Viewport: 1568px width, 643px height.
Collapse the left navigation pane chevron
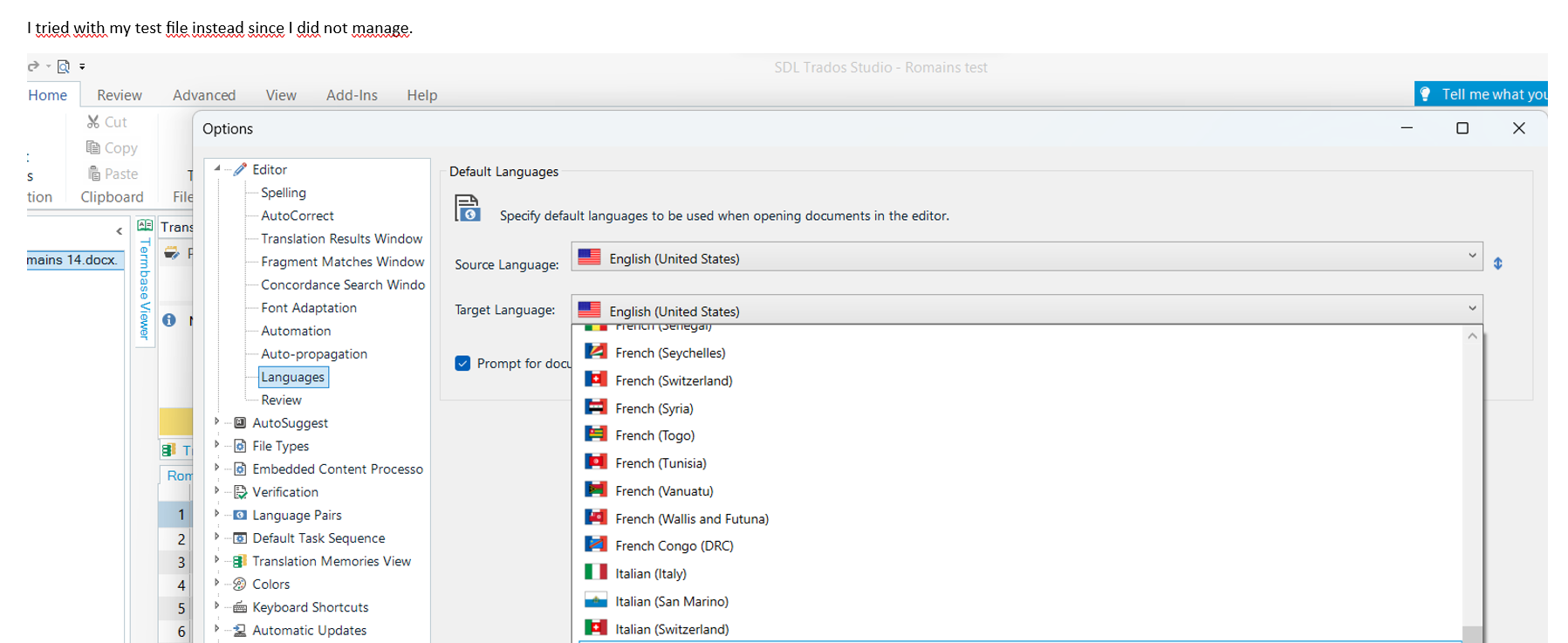(119, 231)
